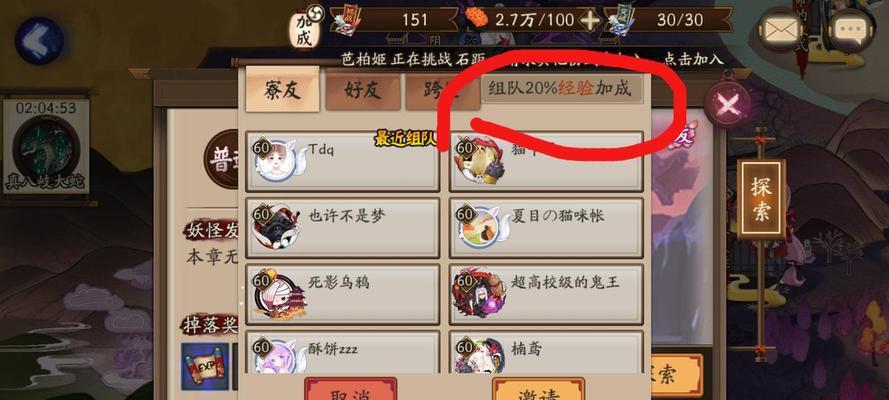Open the mail envelope icon
Image resolution: width=889 pixels, height=400 pixels.
pyautogui.click(x=781, y=30)
